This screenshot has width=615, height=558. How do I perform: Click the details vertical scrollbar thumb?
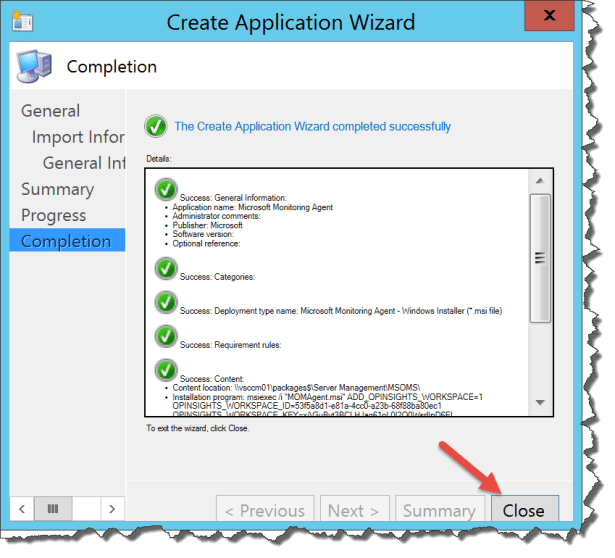540,258
